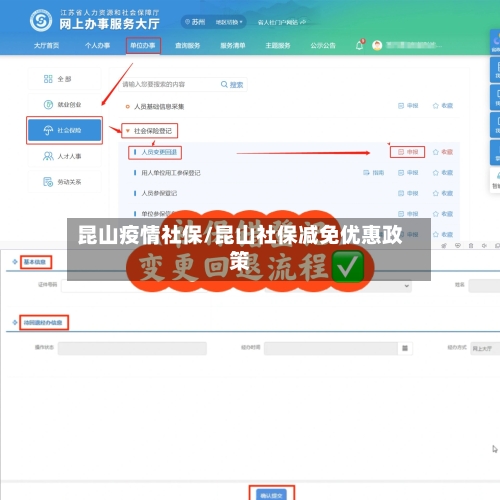Viewport: 500px width, 500px height.
Task: Click 申报 for 人员变更回退
Action: point(408,152)
